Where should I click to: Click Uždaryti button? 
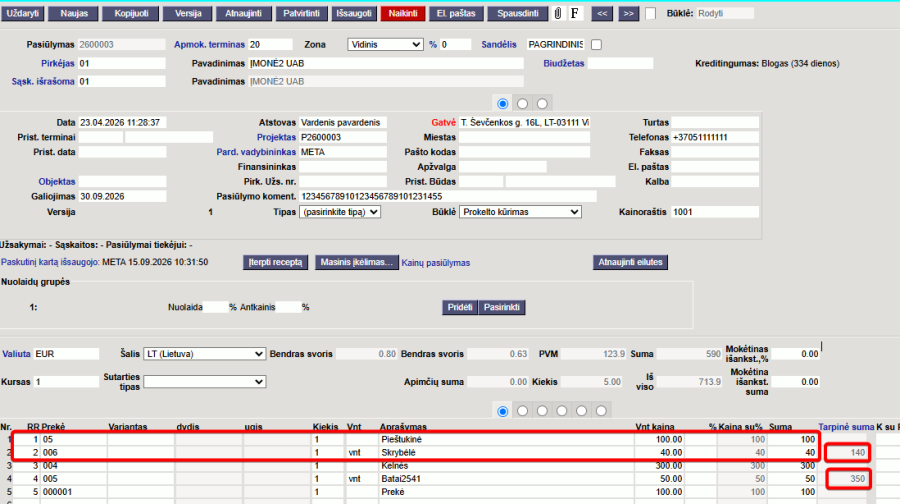(x=22, y=13)
